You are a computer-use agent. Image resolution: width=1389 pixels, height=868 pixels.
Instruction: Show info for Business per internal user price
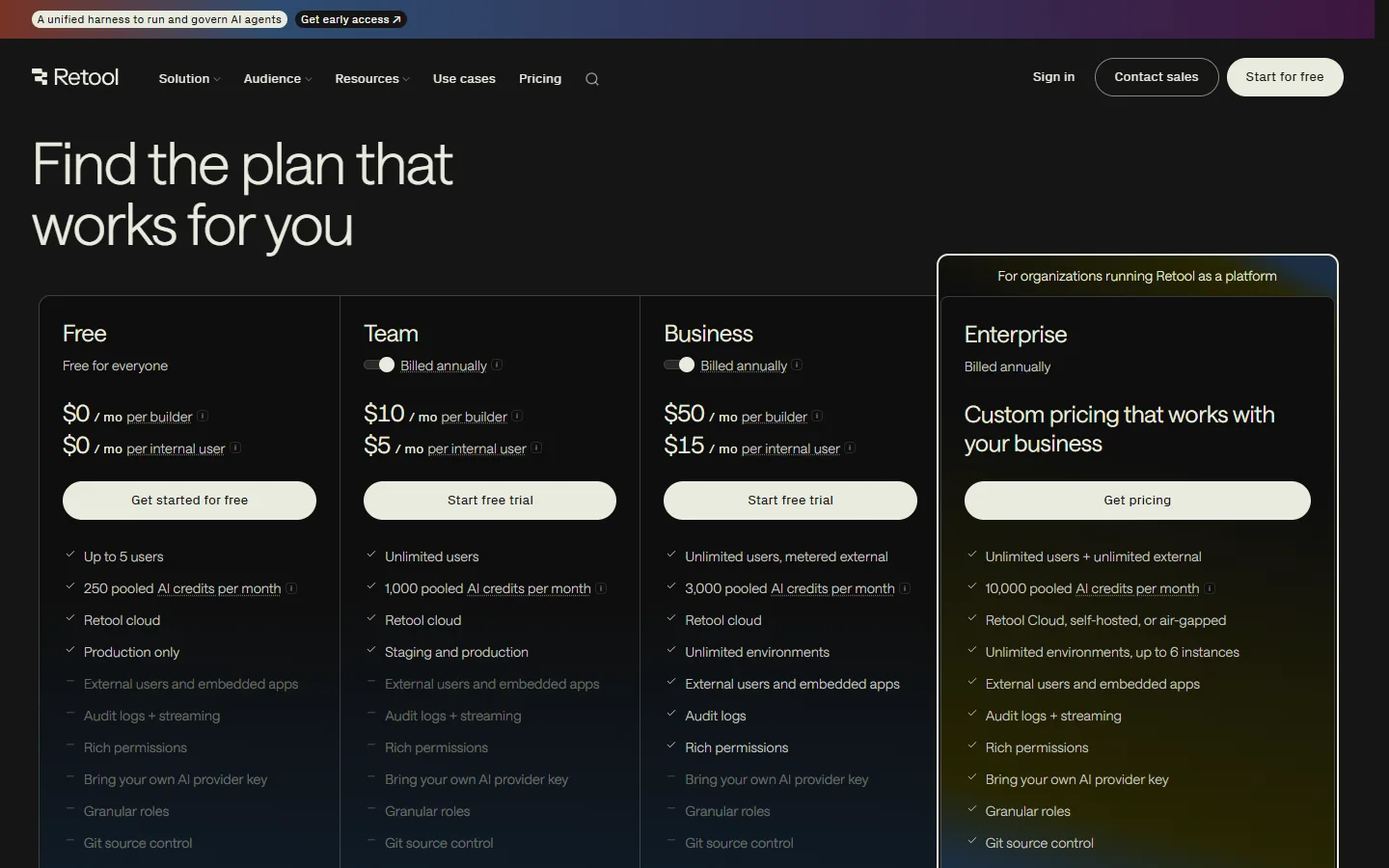pyautogui.click(x=850, y=448)
